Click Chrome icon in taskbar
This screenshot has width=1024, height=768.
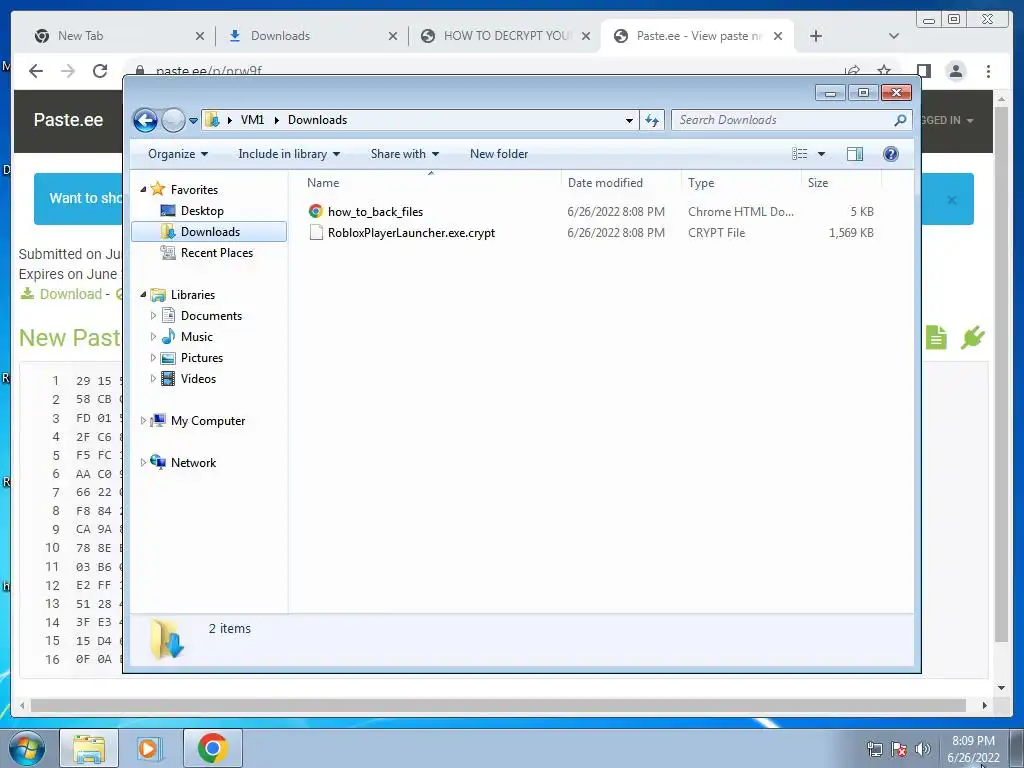pyautogui.click(x=212, y=748)
